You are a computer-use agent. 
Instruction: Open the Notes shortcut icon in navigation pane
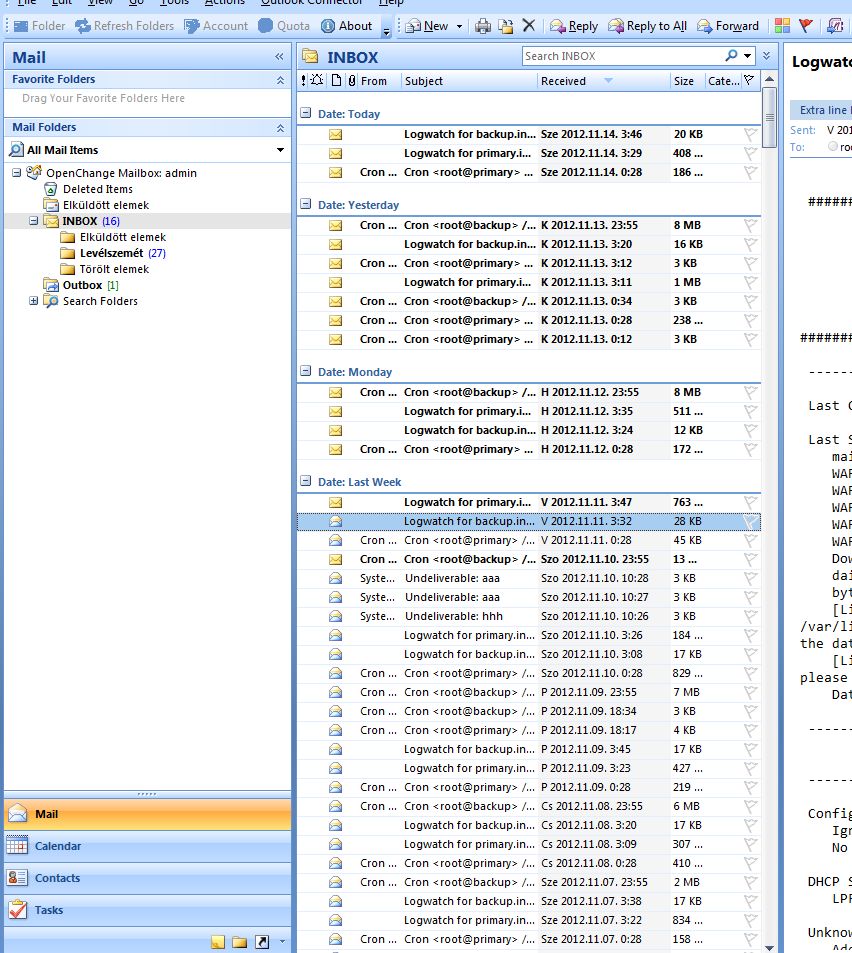(218, 942)
